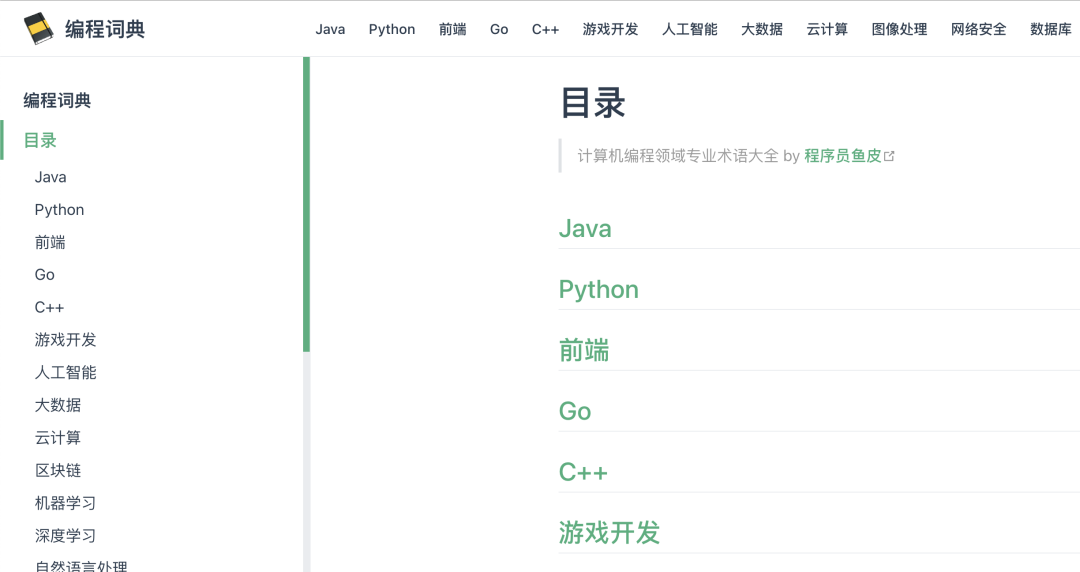Select 网络安全 in the top navigation
Screen dimensions: 1080x572
coord(978,29)
